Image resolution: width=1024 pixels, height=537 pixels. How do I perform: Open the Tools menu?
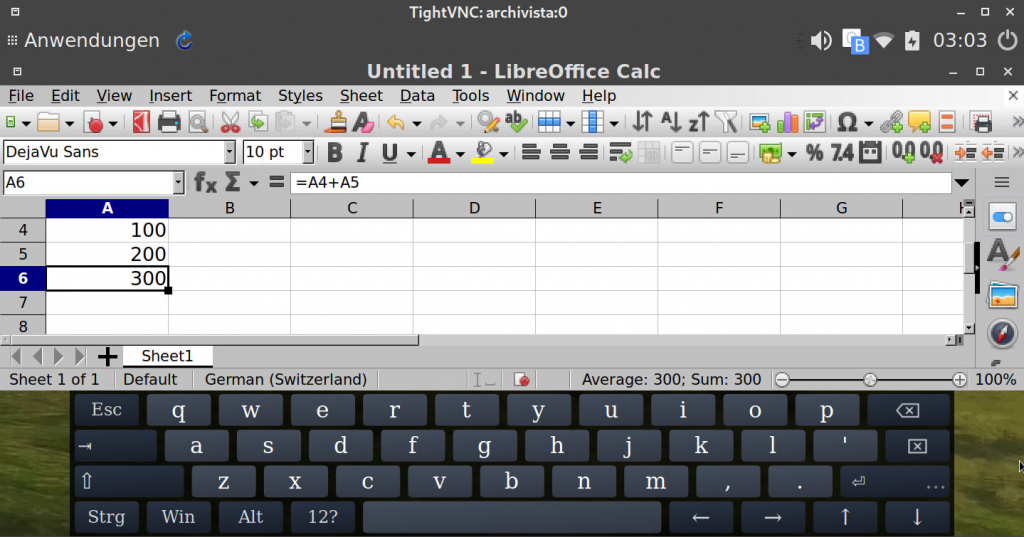tap(470, 95)
